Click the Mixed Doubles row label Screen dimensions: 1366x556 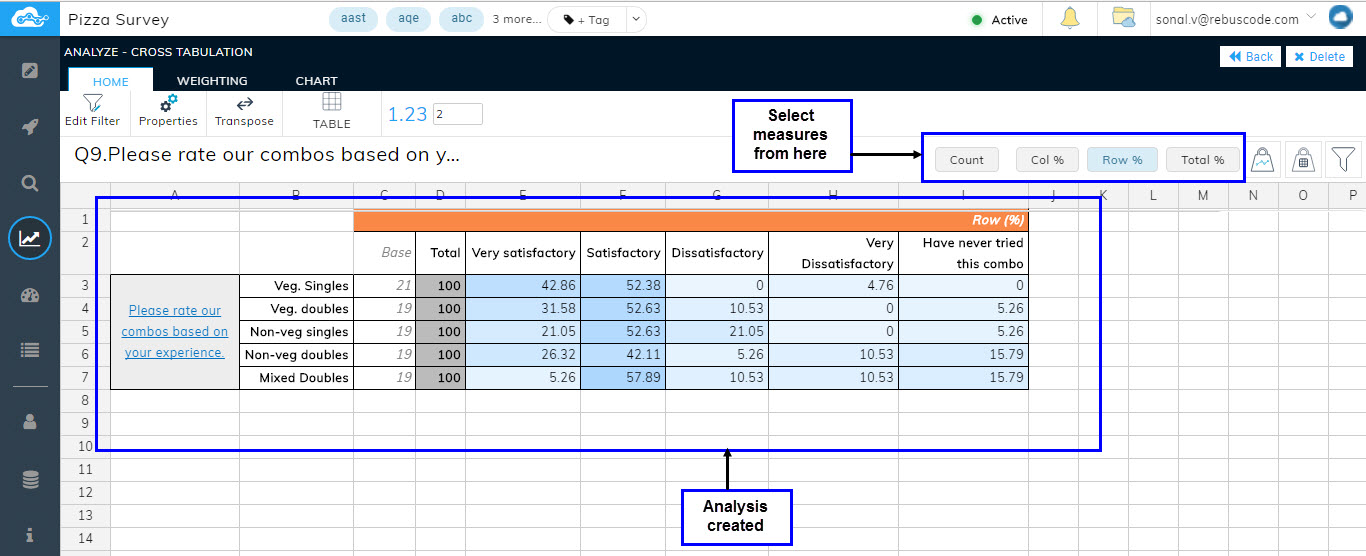(x=296, y=377)
